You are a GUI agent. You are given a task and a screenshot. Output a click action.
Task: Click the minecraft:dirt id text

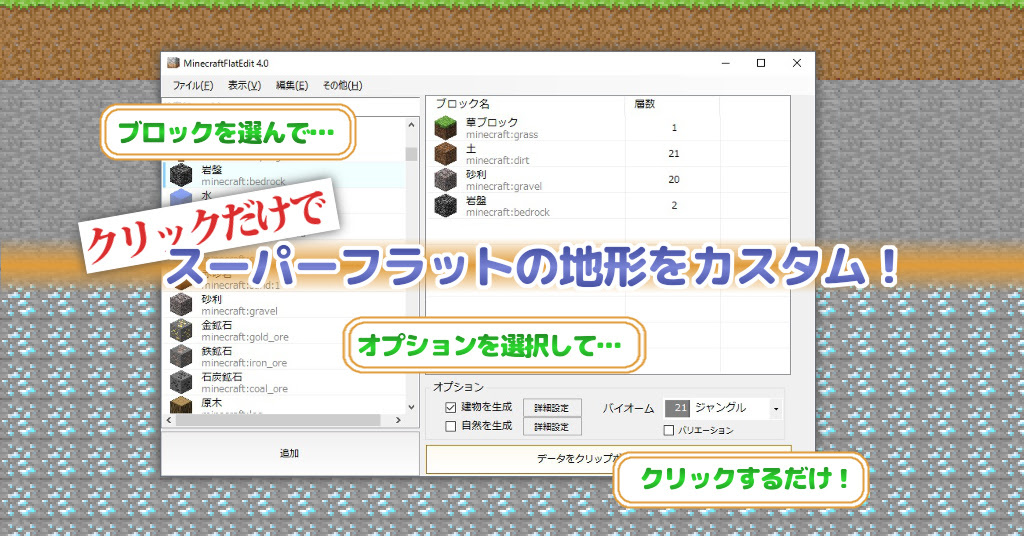[498, 161]
